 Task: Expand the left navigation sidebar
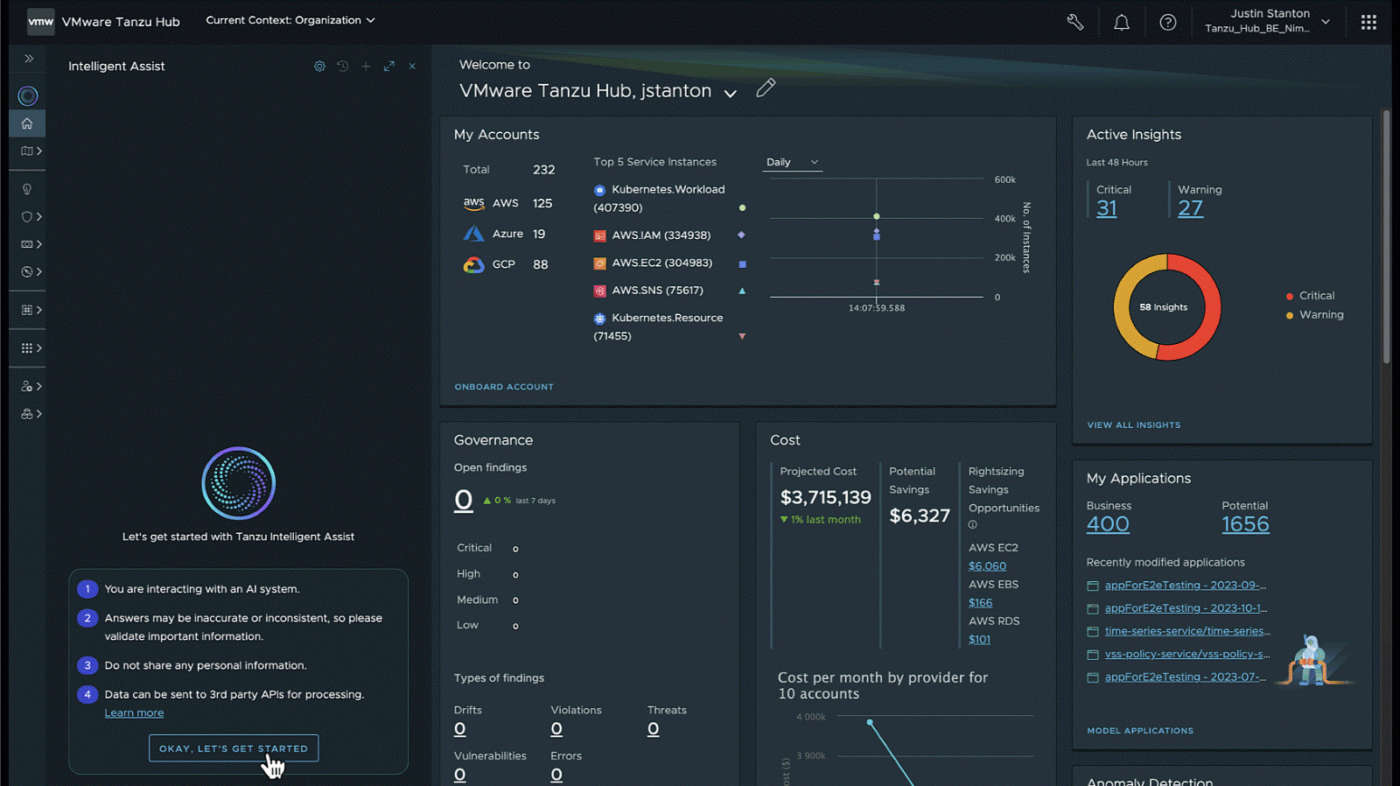29,59
